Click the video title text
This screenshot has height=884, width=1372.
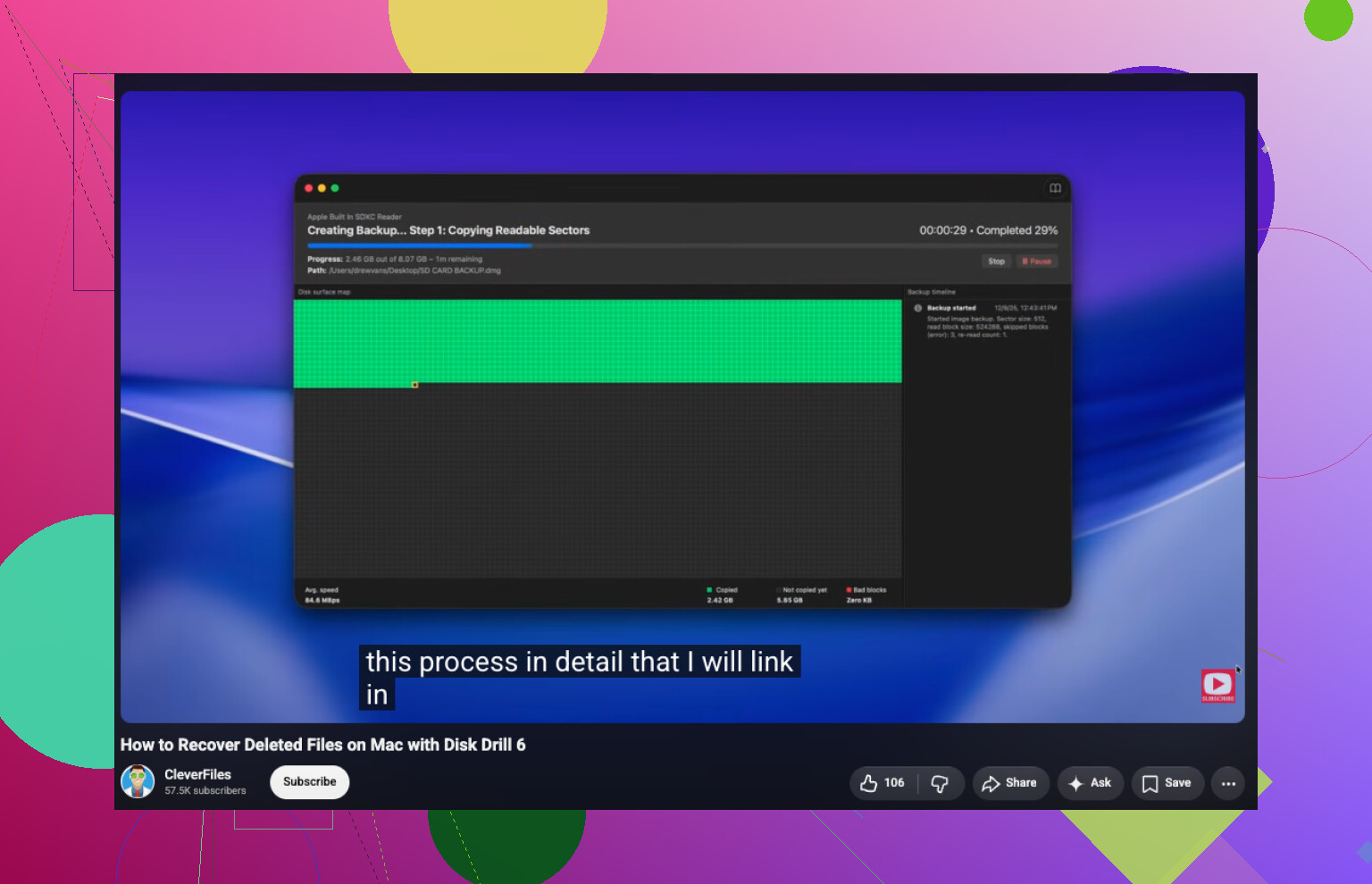322,745
